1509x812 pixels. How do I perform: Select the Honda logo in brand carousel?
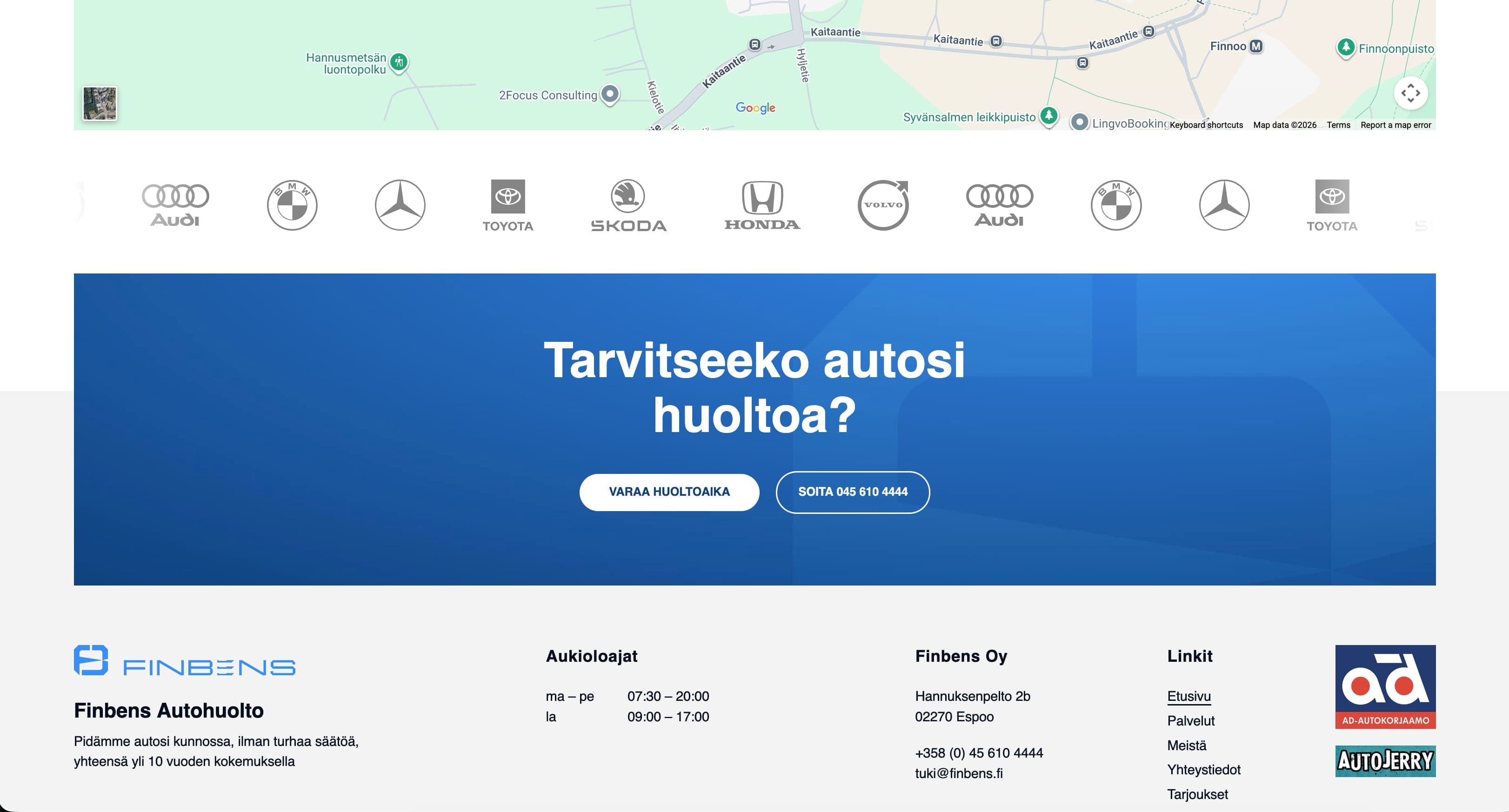[x=762, y=205]
